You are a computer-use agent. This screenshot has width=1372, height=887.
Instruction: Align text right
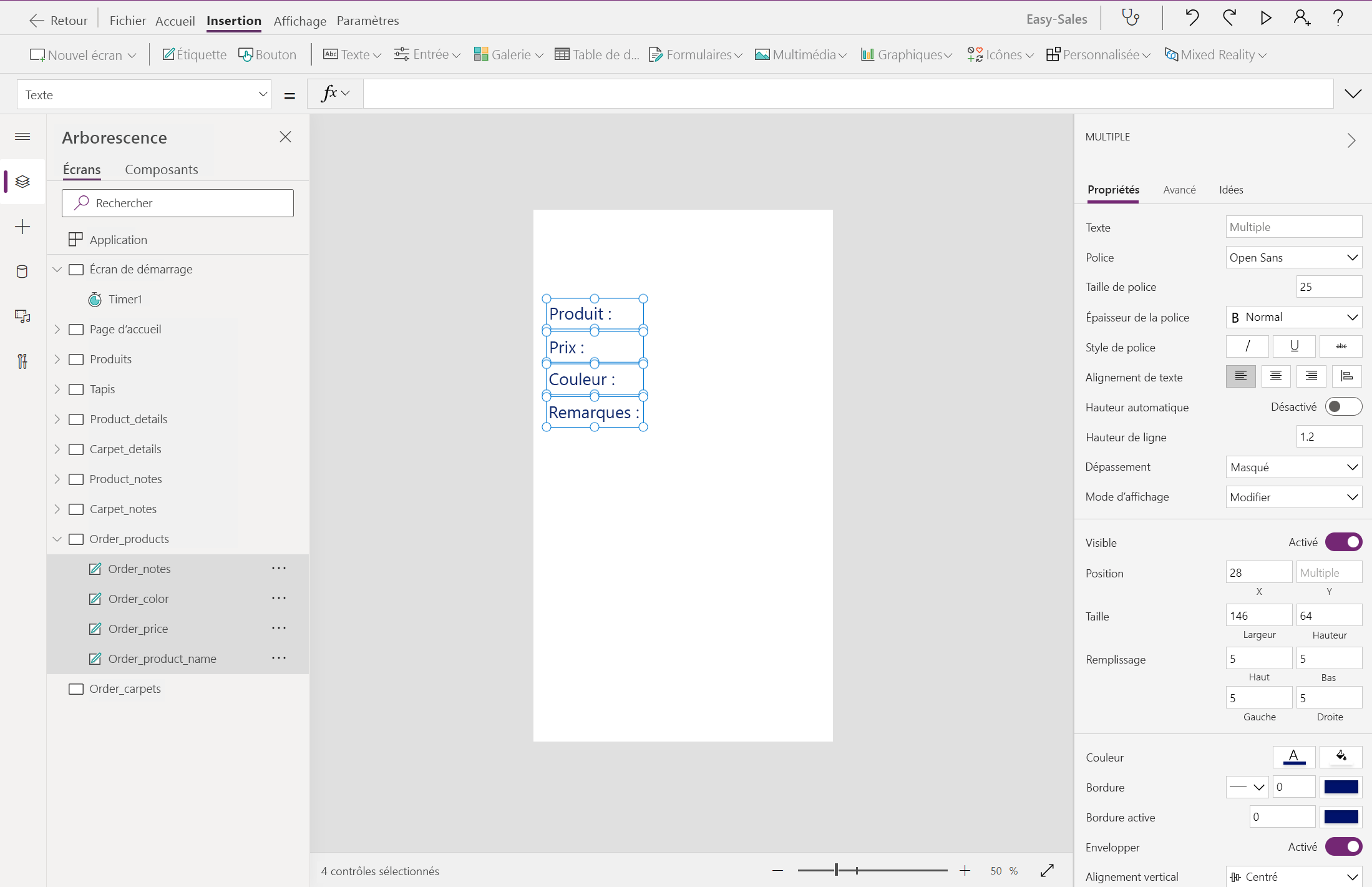1311,376
